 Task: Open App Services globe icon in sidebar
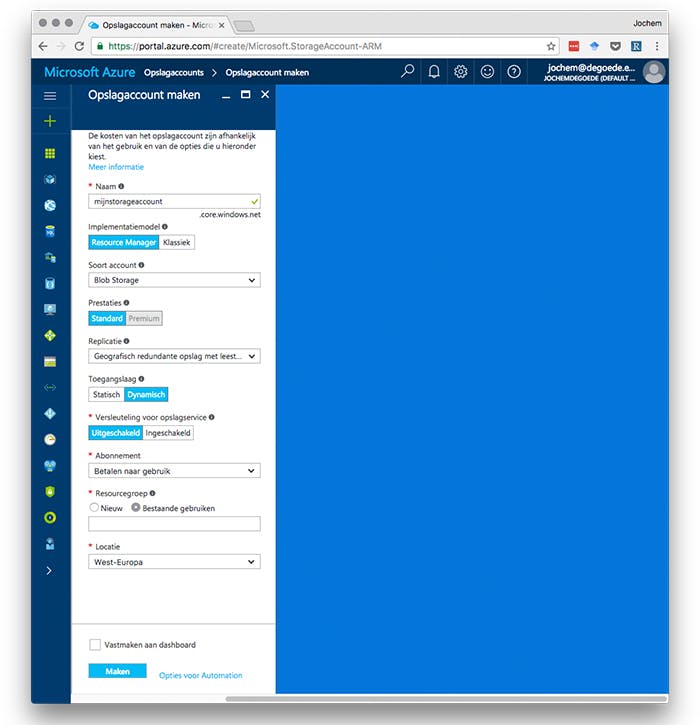50,205
